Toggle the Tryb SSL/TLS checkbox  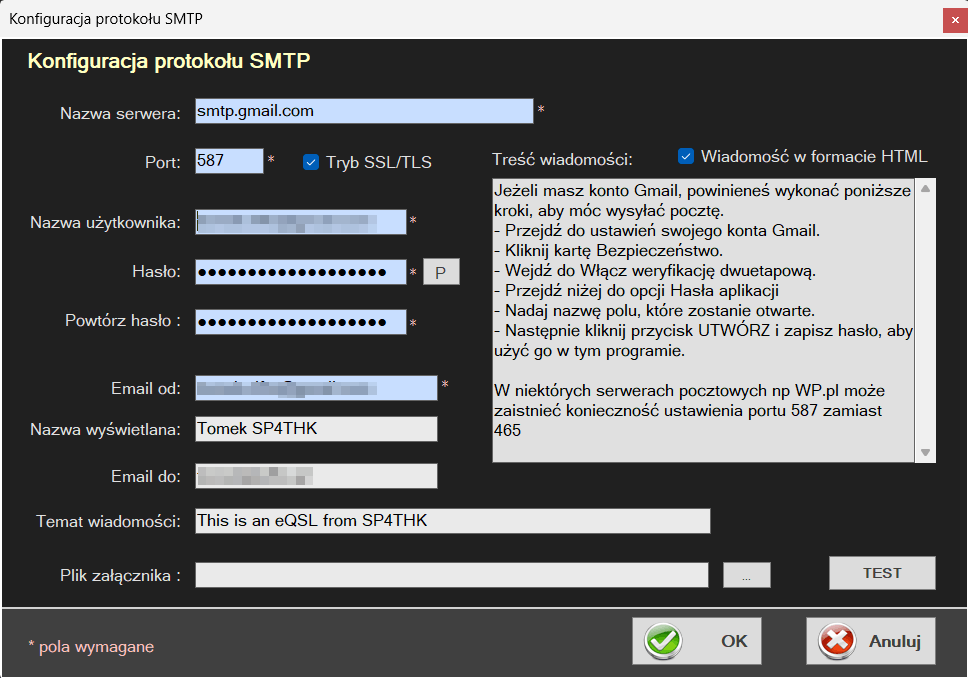[311, 162]
